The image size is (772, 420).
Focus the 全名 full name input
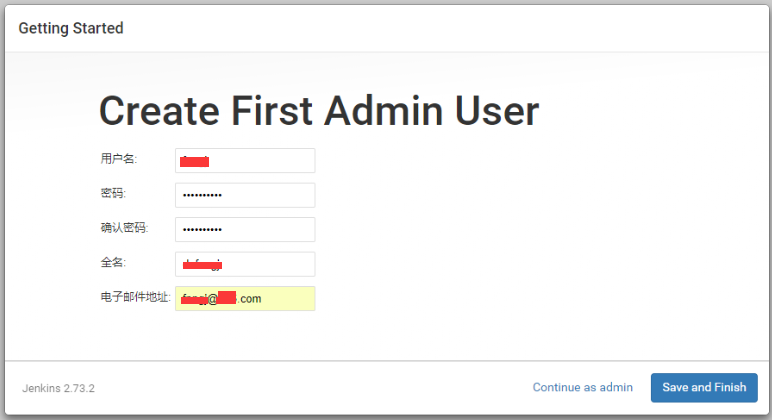pos(245,264)
